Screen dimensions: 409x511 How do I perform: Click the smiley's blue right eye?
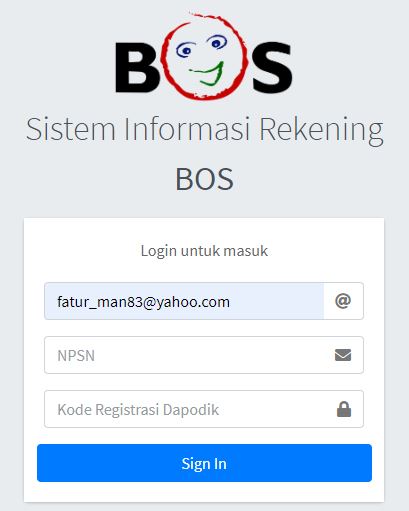tap(216, 42)
